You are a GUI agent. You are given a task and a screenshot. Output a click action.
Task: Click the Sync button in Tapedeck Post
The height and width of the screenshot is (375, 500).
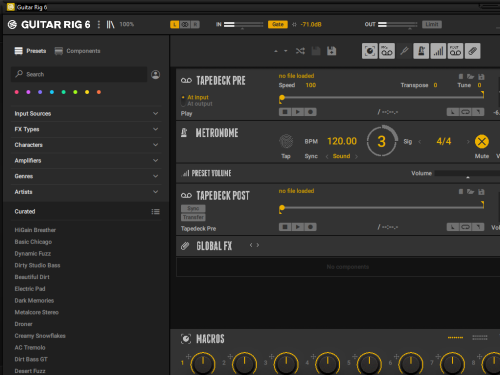tap(193, 208)
